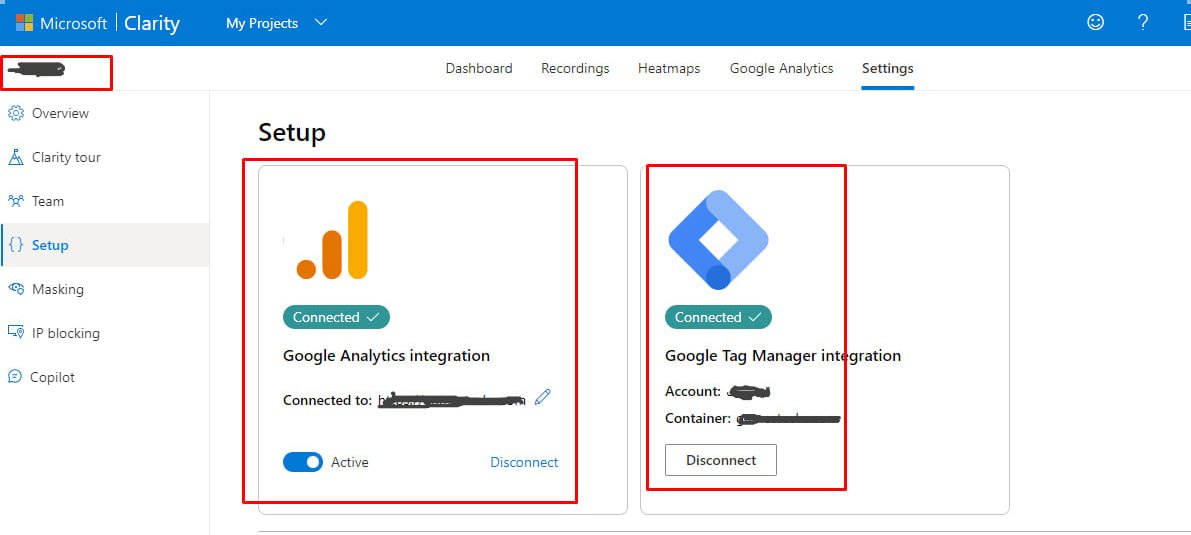1191x535 pixels.
Task: Click the Google Tag Manager logo
Action: [x=719, y=240]
